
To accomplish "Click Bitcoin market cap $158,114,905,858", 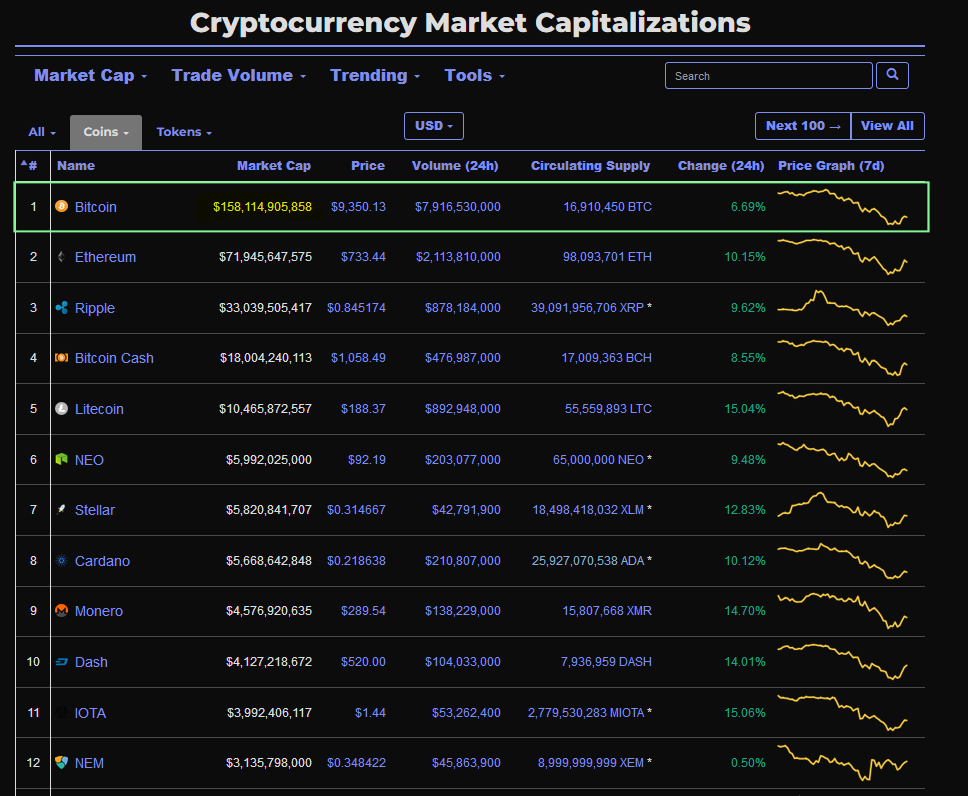I will pos(262,207).
